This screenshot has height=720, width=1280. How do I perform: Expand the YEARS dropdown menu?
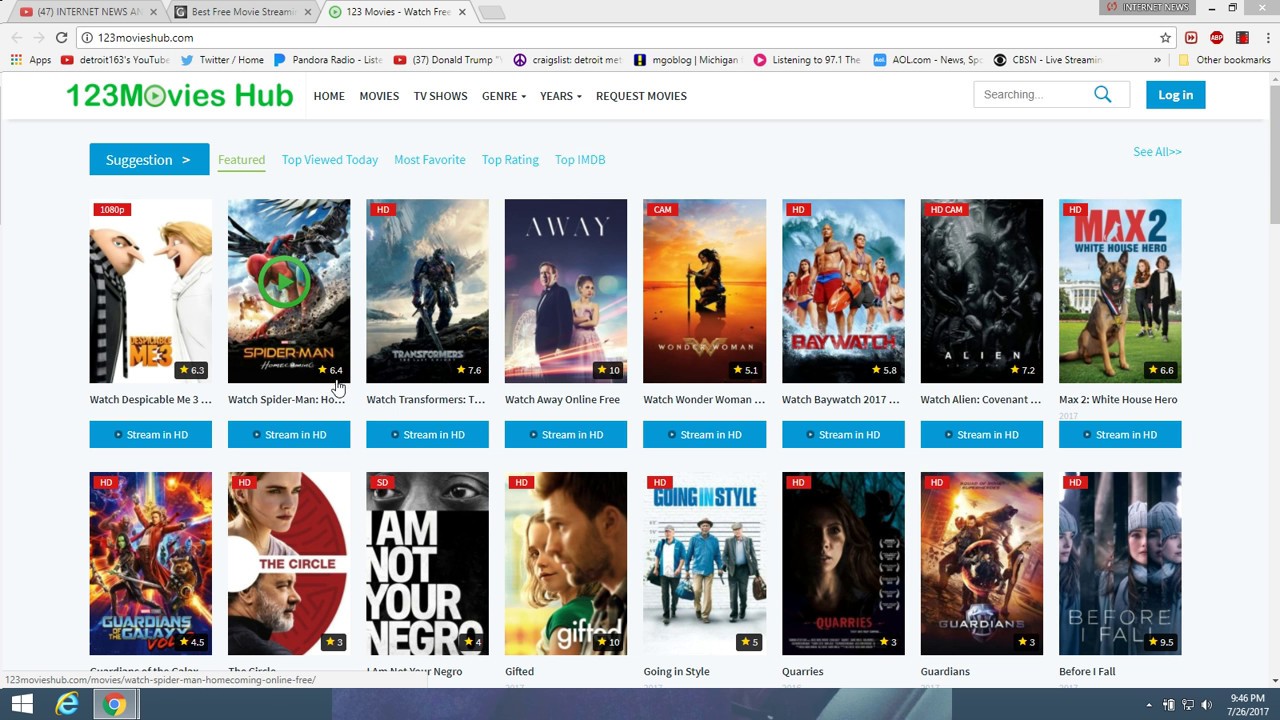click(560, 96)
